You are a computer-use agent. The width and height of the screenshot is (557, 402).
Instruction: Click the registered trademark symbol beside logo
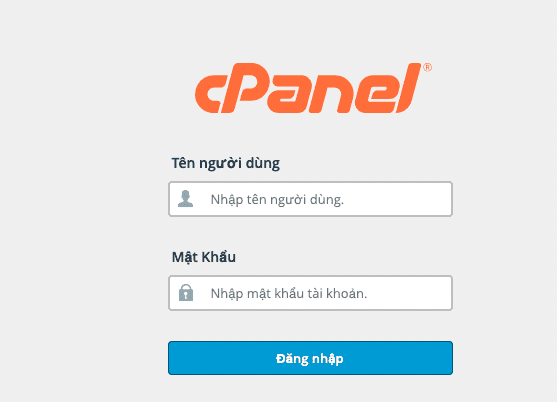click(x=427, y=67)
